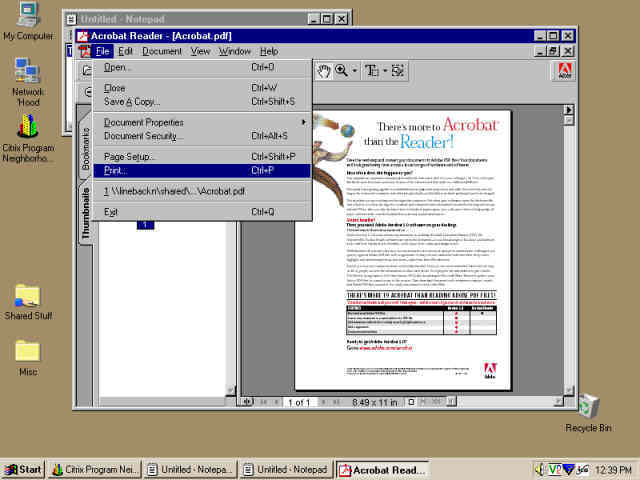The width and height of the screenshot is (640, 480).
Task: Open the Zoom tool dropdown arrow
Action: click(x=354, y=70)
